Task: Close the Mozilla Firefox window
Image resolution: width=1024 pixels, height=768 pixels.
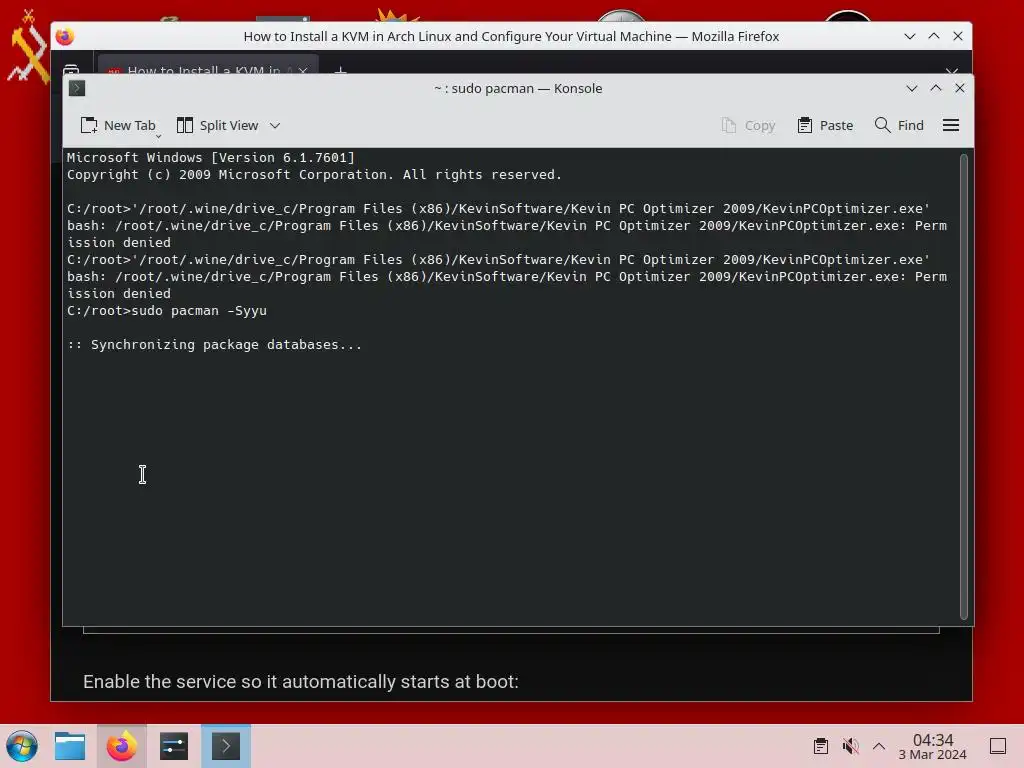Action: (x=958, y=37)
